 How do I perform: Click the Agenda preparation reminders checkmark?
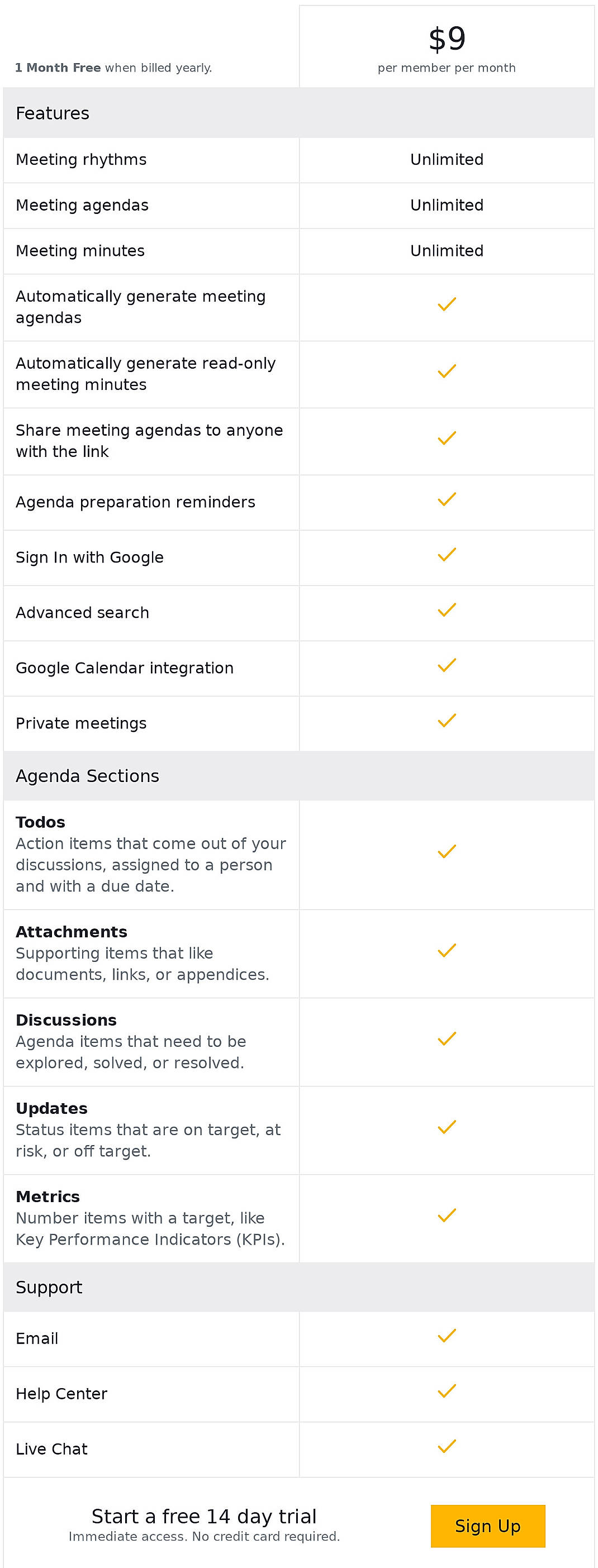(x=447, y=499)
